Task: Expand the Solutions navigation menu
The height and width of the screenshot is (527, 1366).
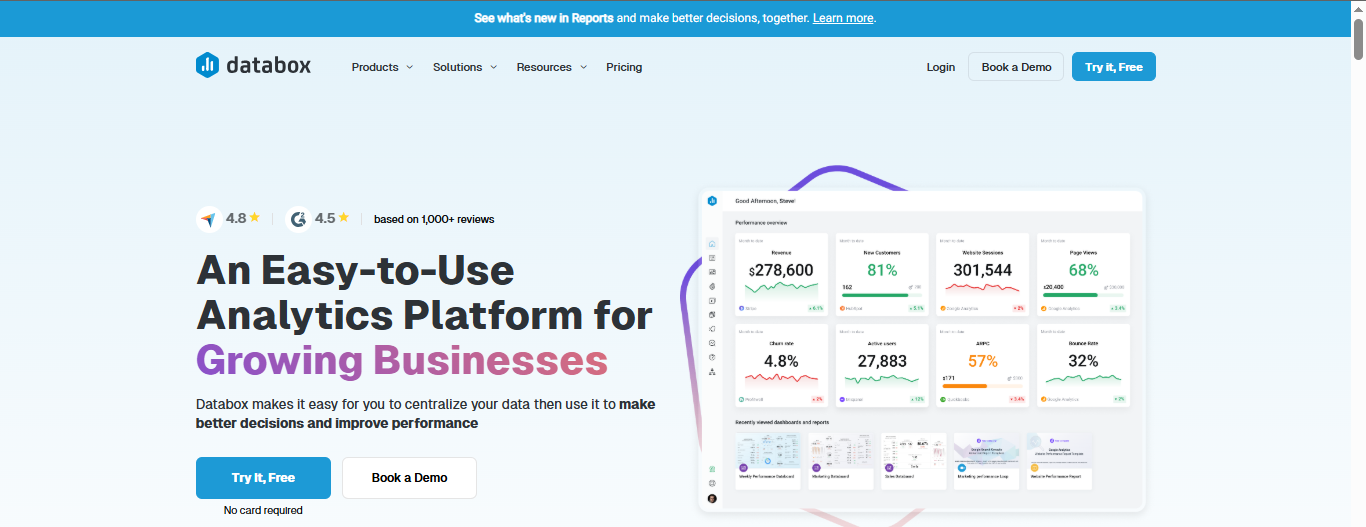Action: [x=465, y=67]
